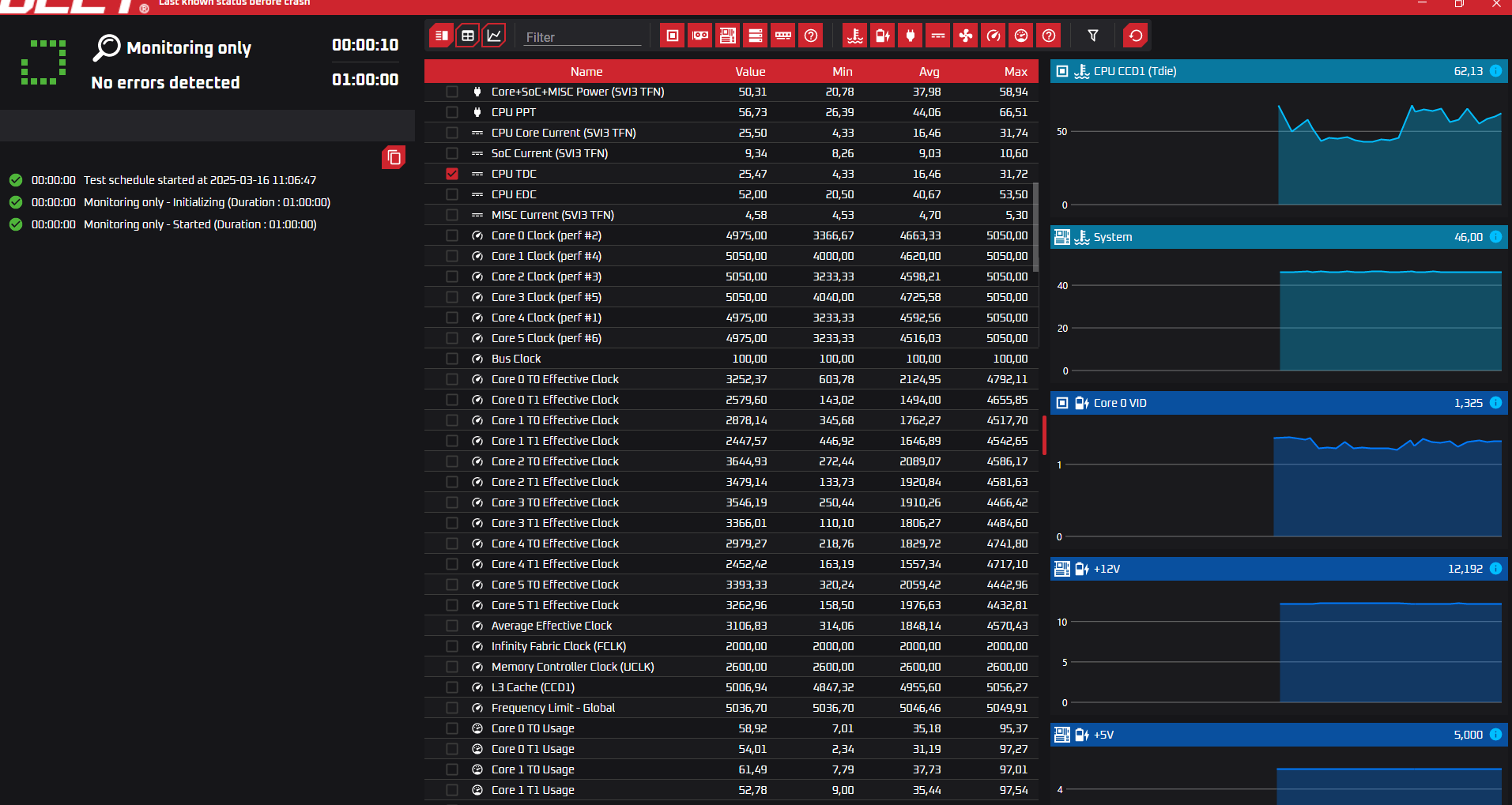Viewport: 1512px width, 805px height.
Task: Toggle the voltage sensor filter icon
Action: tap(883, 36)
